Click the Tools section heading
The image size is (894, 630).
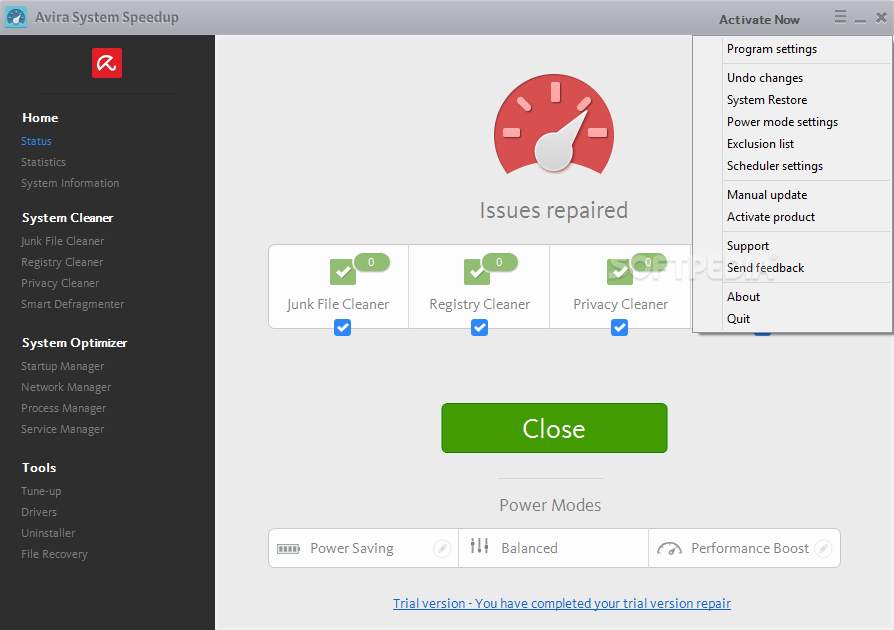[39, 468]
